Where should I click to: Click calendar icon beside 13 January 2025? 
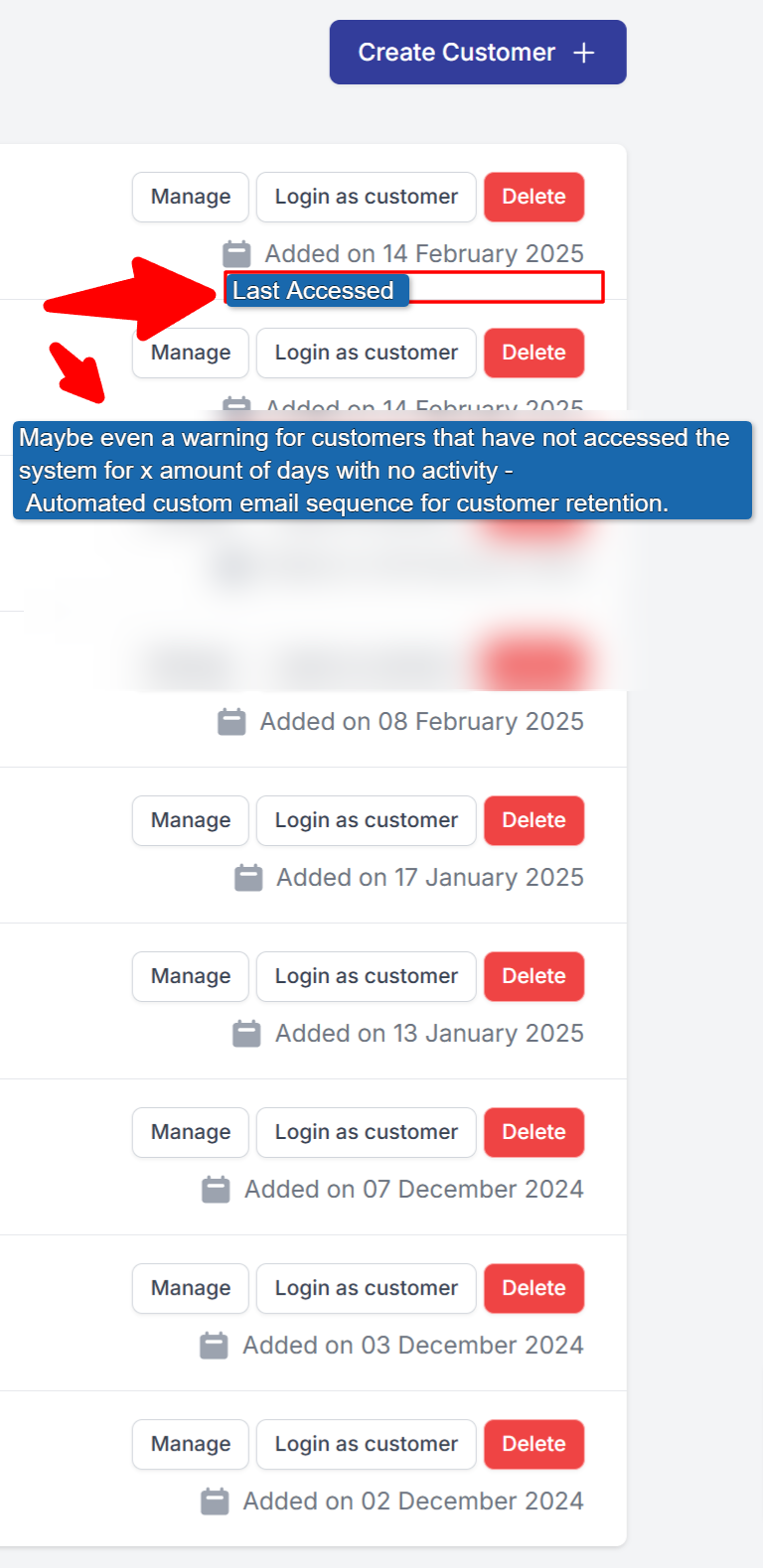(x=246, y=1034)
